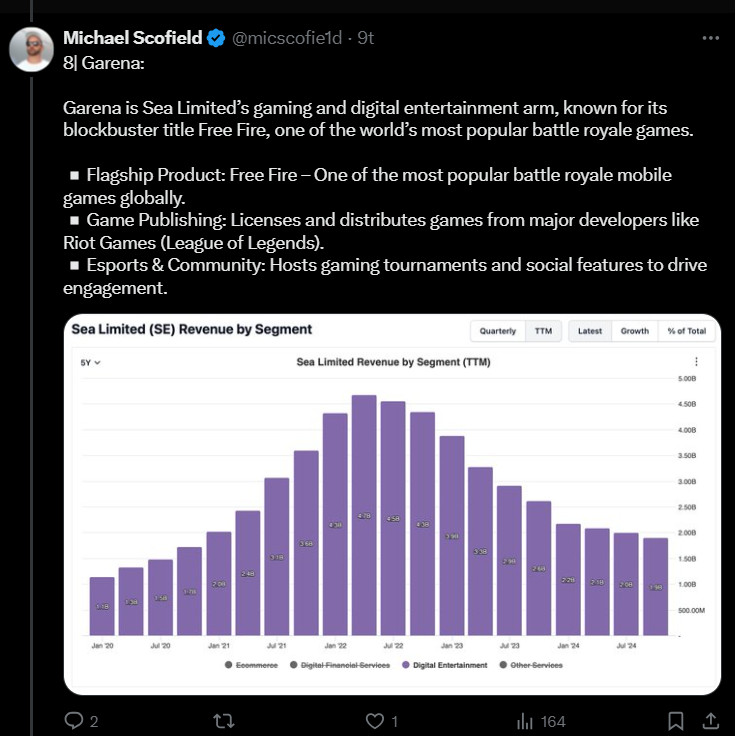Screen dimensions: 735x736
Task: Bookmark this tweet
Action: pos(676,720)
